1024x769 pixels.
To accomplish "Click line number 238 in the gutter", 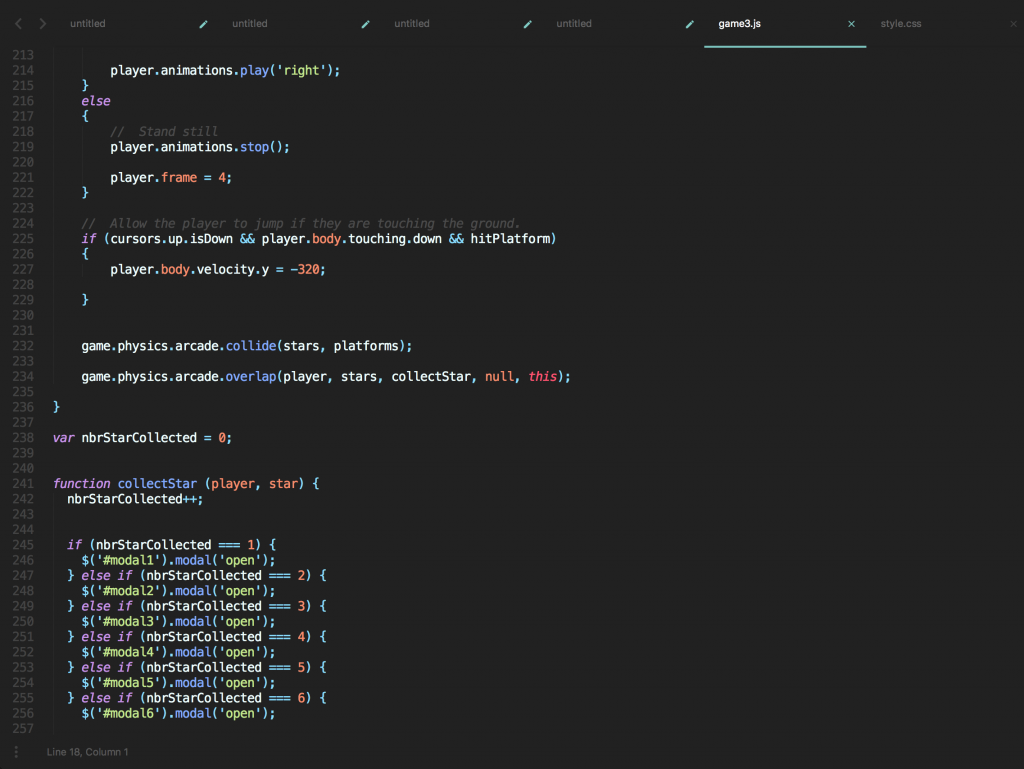I will (x=23, y=438).
